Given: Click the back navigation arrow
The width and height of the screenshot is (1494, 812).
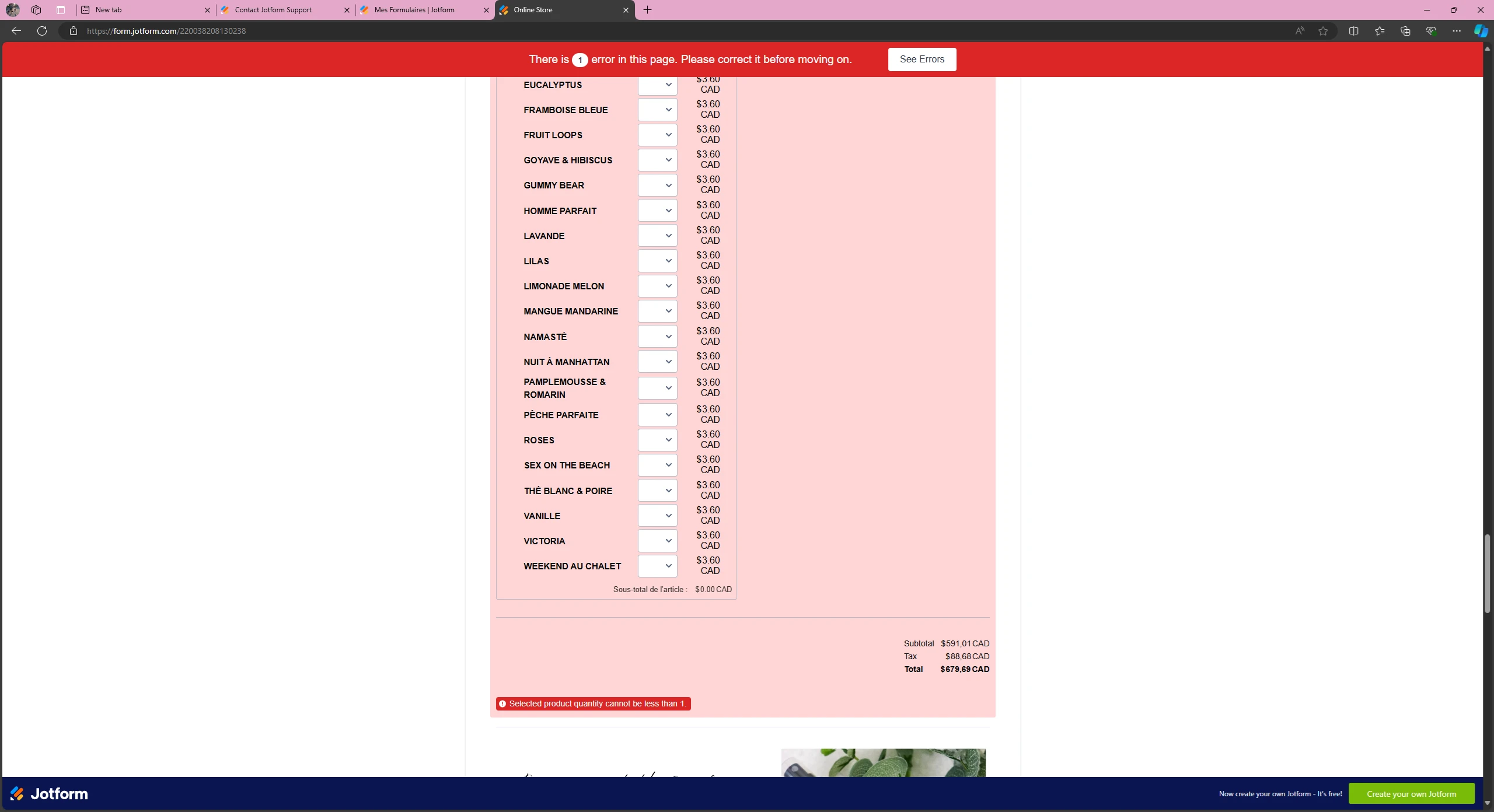Looking at the screenshot, I should (16, 30).
